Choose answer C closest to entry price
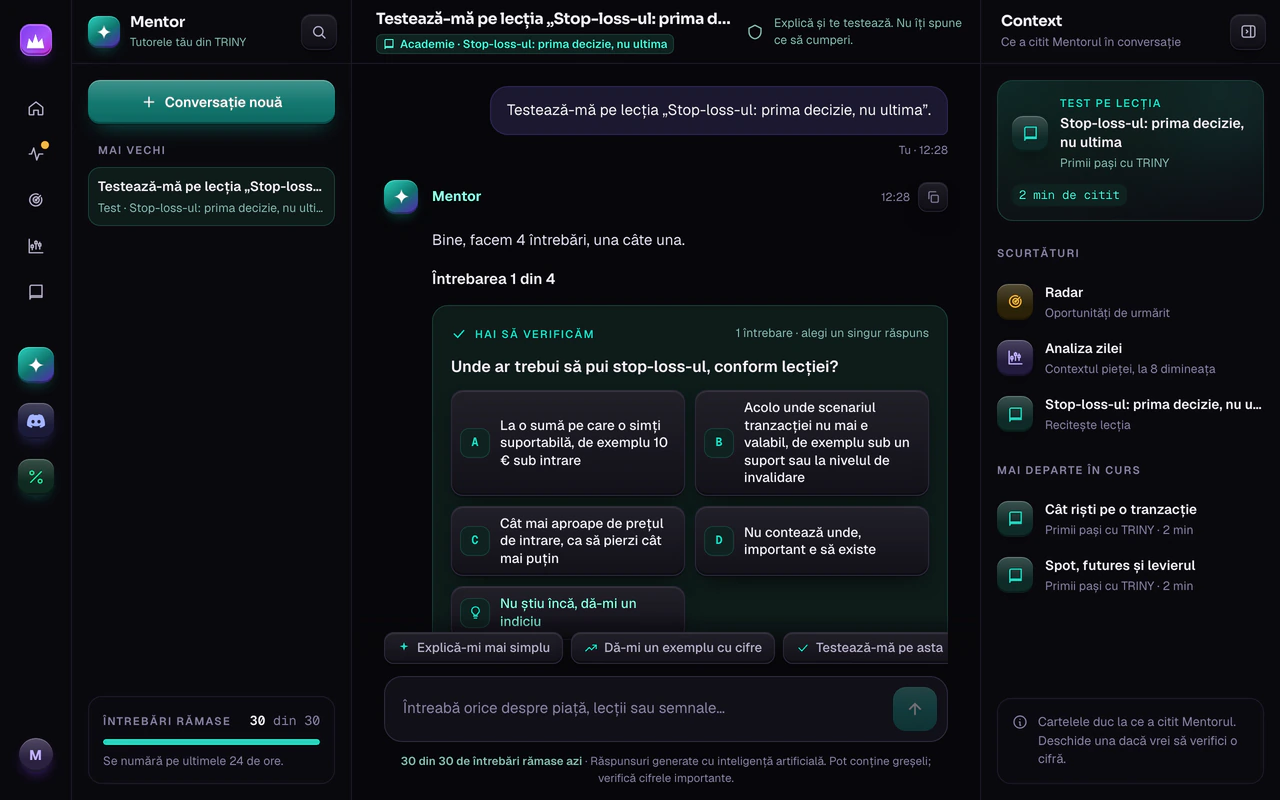The height and width of the screenshot is (800, 1280). 568,541
